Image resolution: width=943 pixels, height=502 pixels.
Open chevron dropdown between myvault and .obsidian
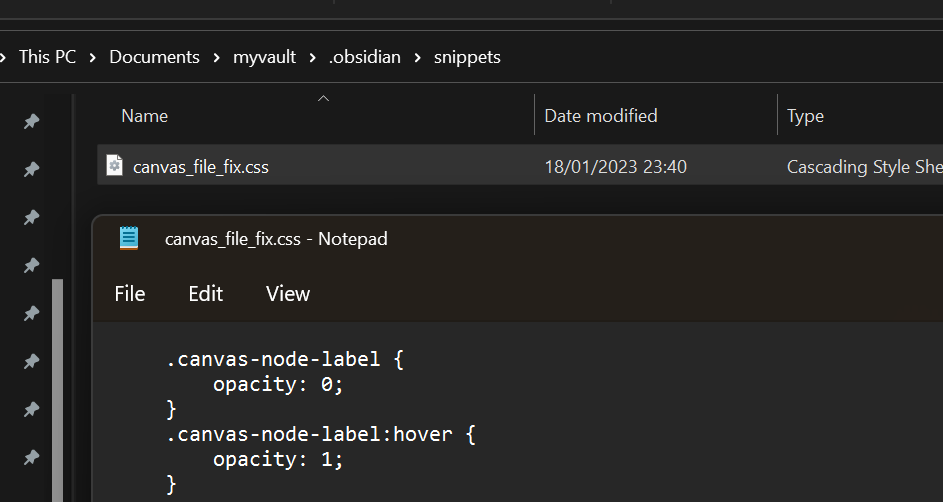tap(313, 58)
